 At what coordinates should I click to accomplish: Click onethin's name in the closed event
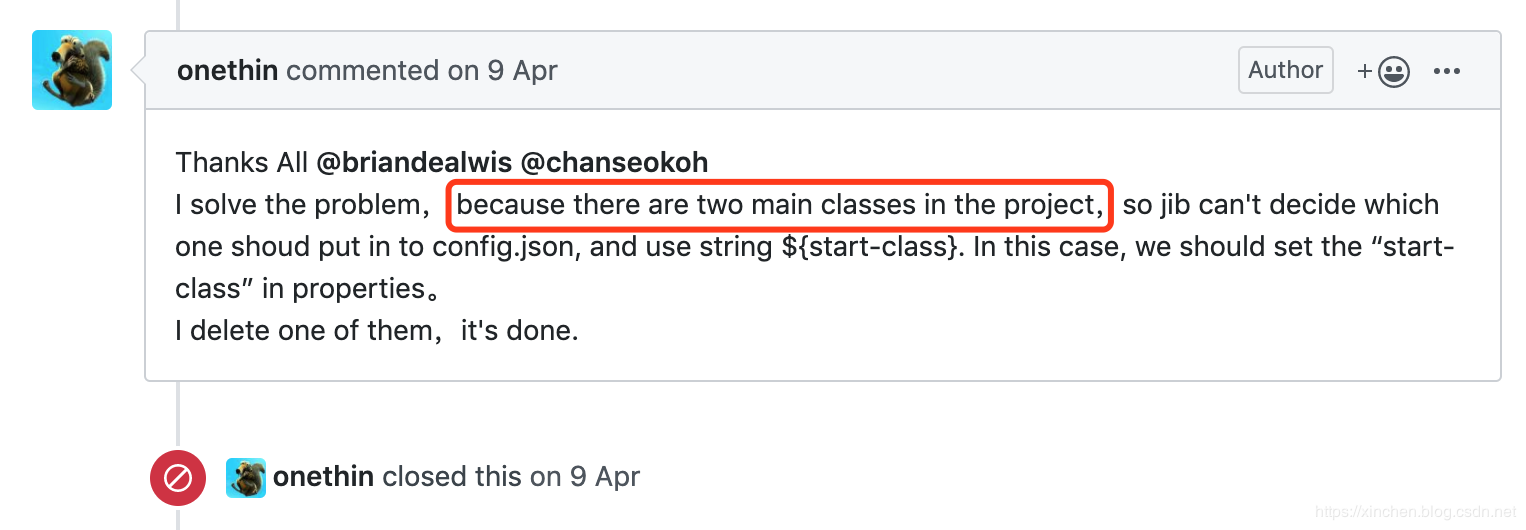point(324,477)
